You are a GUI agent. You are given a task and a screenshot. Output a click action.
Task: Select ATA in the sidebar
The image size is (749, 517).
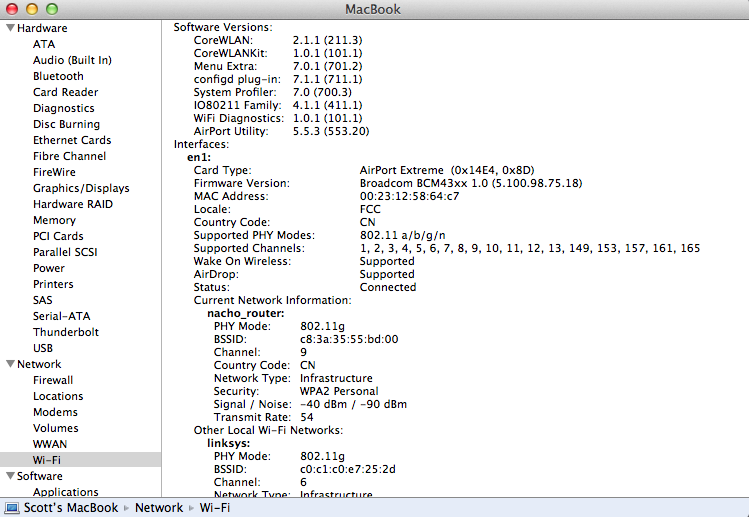tap(44, 44)
